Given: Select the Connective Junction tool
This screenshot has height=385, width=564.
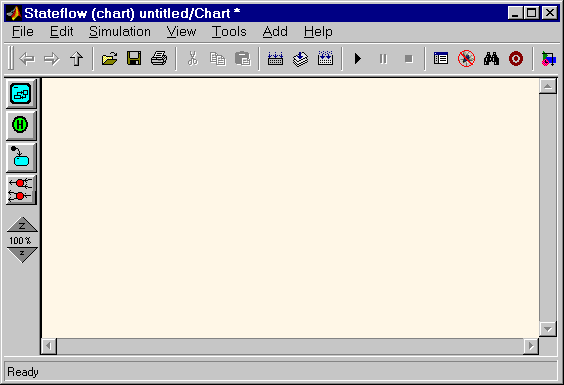Looking at the screenshot, I should click(x=21, y=190).
